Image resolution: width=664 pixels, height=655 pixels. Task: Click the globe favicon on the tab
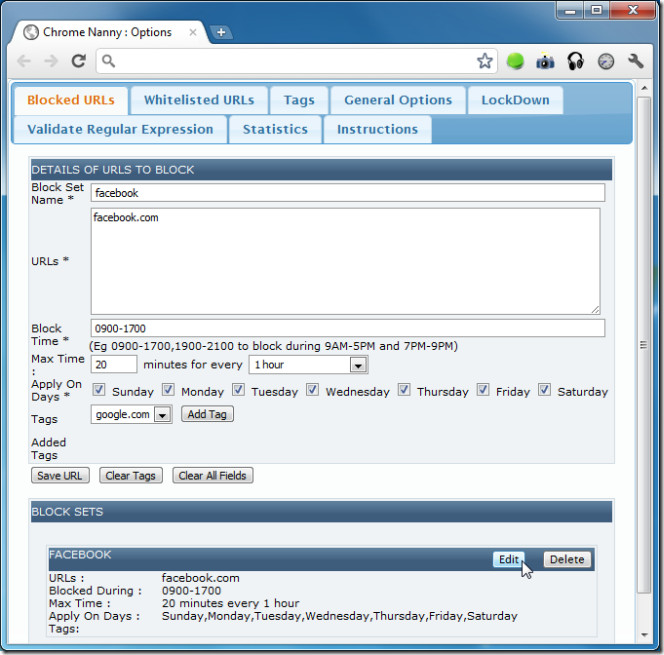[31, 32]
